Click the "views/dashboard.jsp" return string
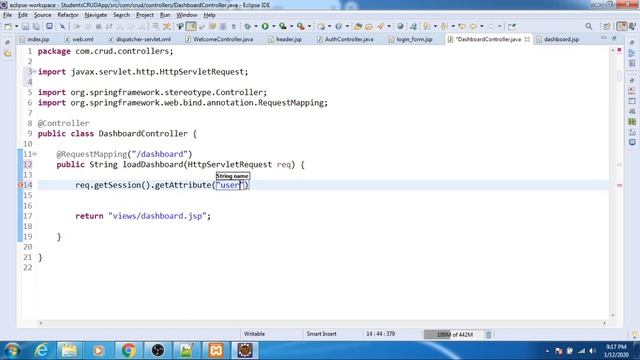This screenshot has width=640, height=360. click(x=158, y=216)
